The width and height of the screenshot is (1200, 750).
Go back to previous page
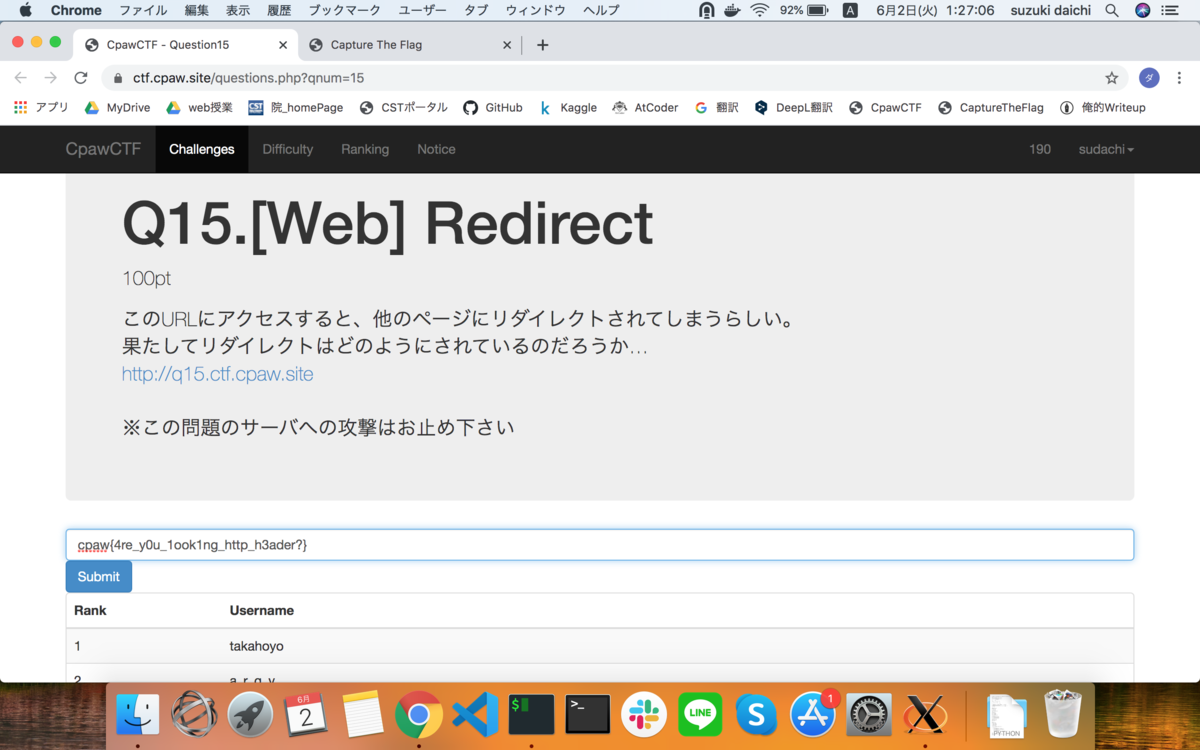click(x=21, y=78)
